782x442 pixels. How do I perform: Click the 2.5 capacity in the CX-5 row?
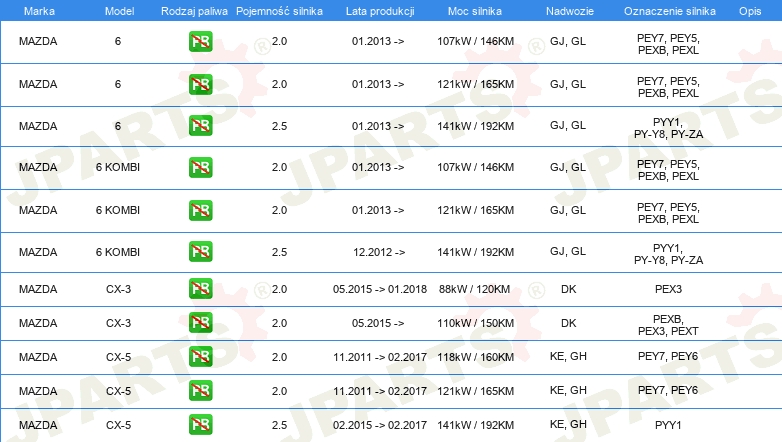279,425
